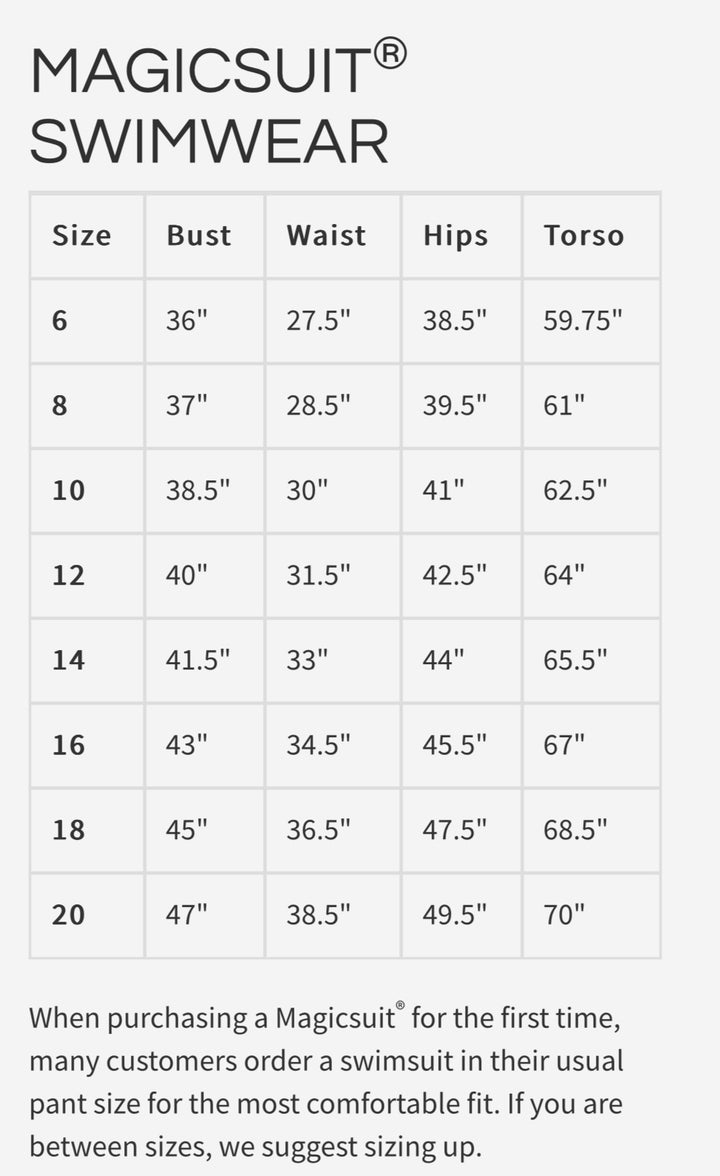Click the sizing advice paragraph below table
This screenshot has height=1176, width=720.
[x=326, y=1081]
